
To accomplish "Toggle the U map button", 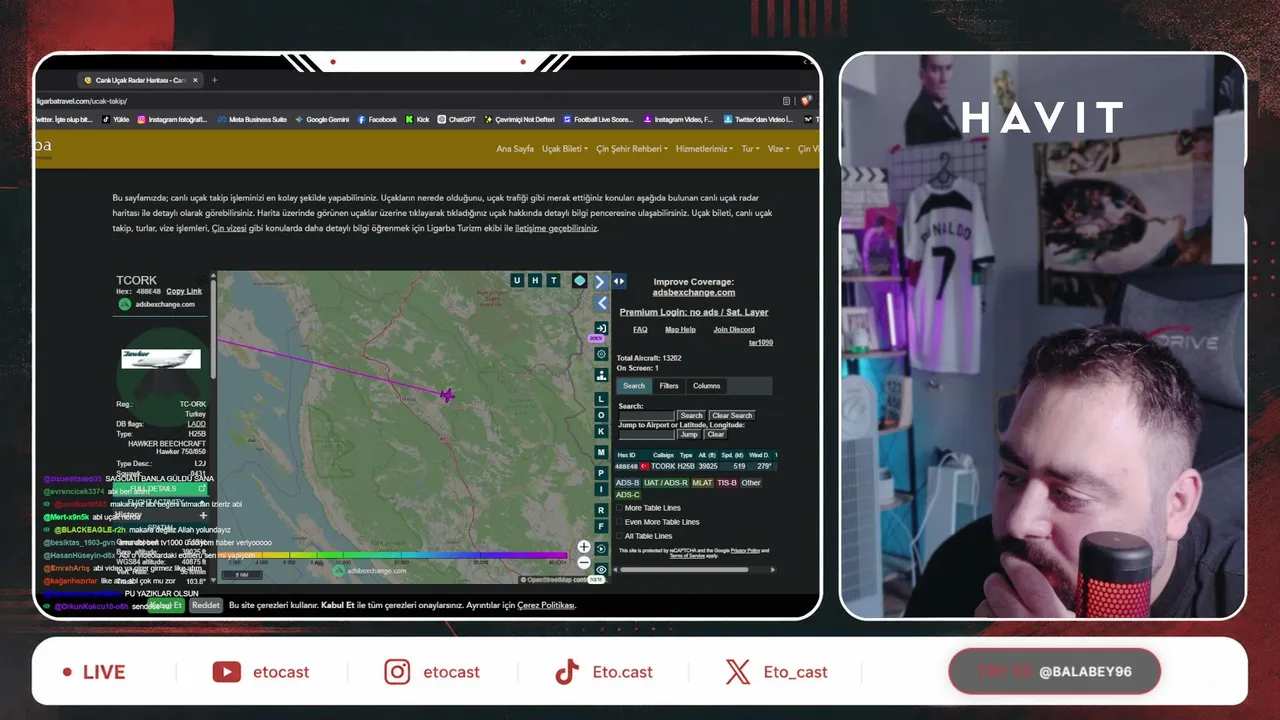I will 517,281.
